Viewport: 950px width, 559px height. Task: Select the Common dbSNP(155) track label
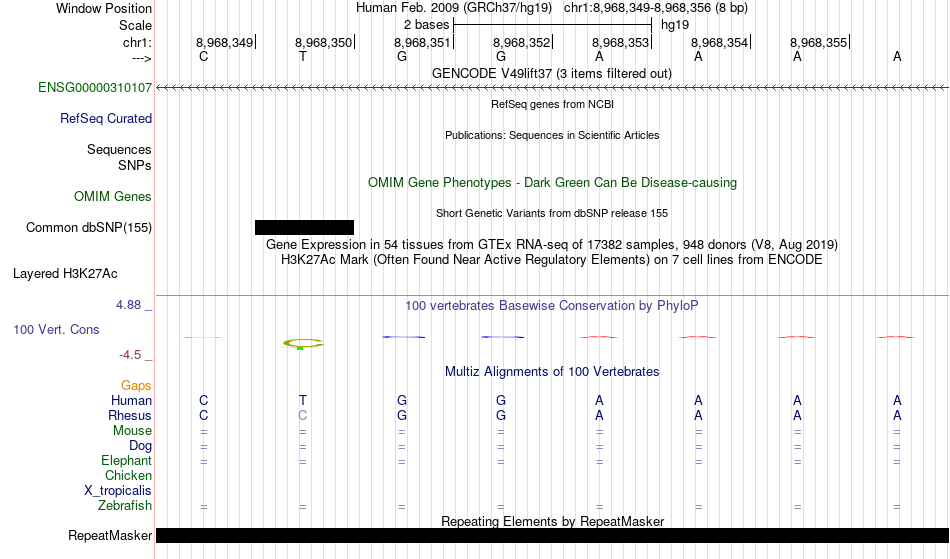coord(89,228)
